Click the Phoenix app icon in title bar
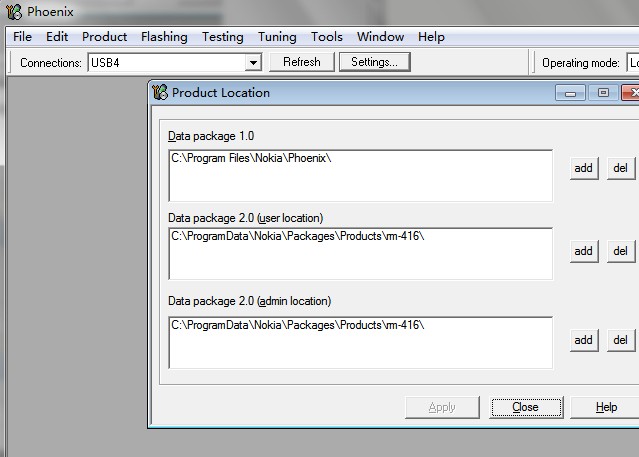 13,11
